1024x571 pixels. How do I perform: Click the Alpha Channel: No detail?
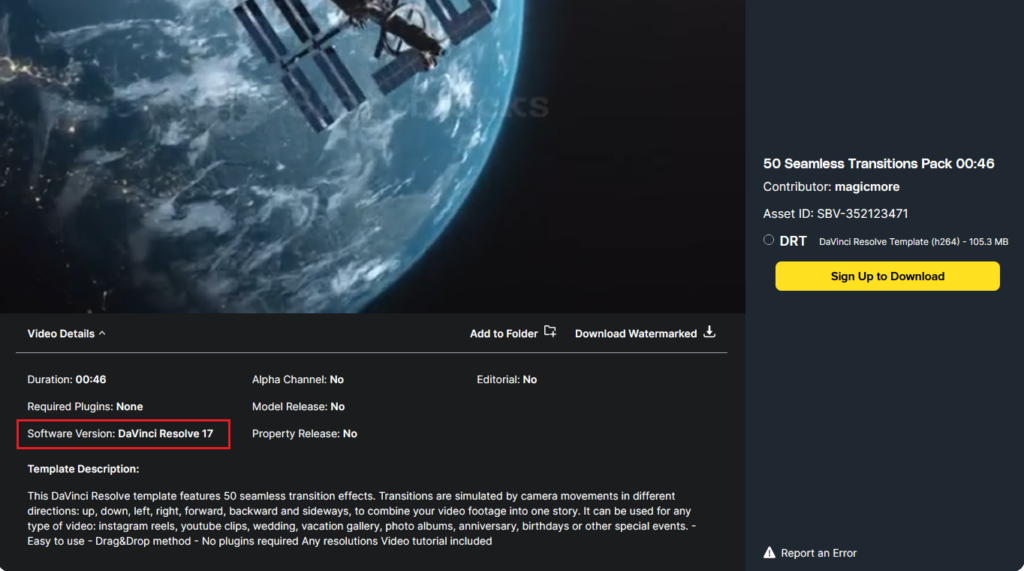(298, 380)
